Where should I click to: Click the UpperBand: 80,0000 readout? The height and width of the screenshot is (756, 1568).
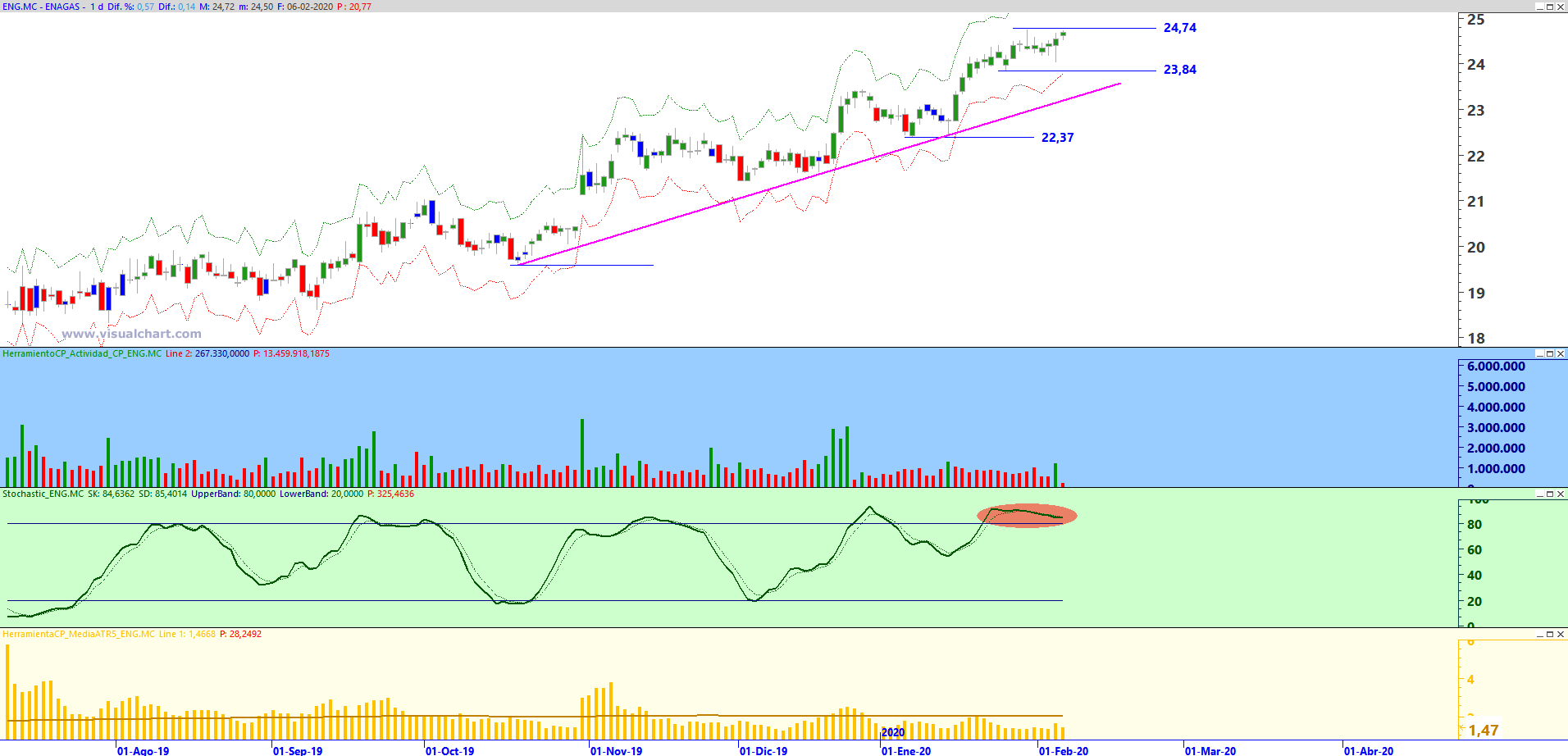233,494
